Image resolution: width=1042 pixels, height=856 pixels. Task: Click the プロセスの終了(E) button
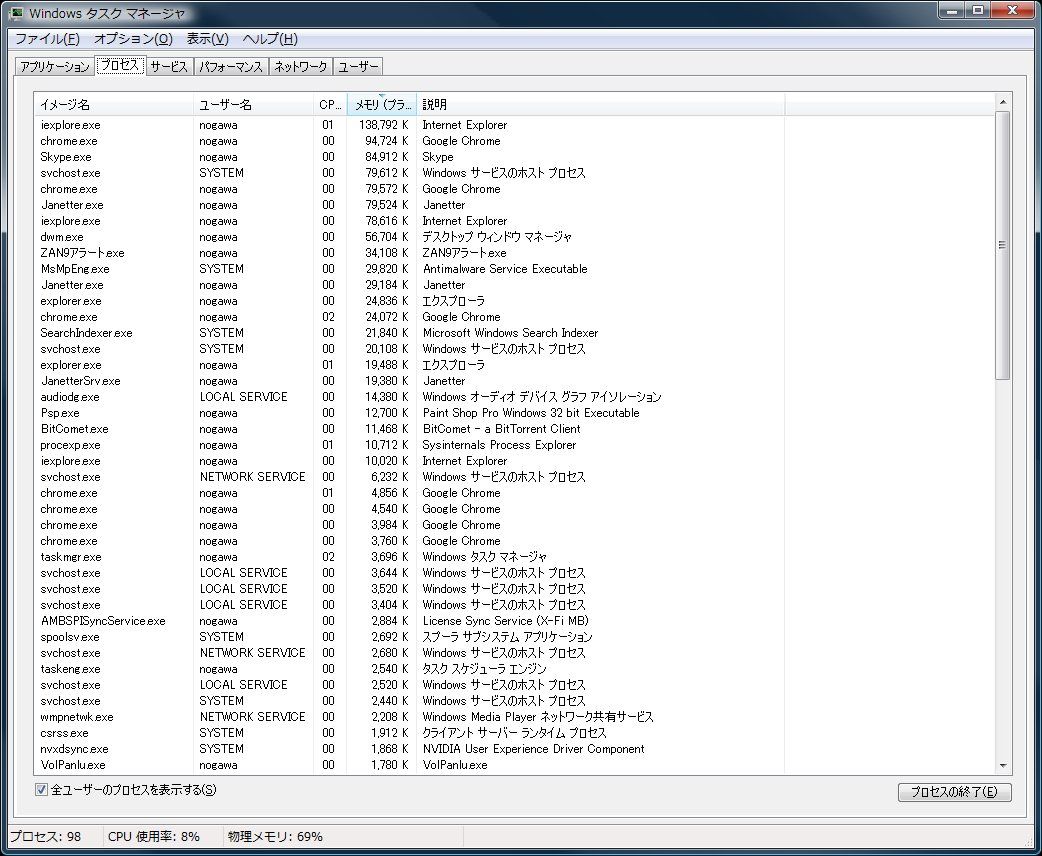[x=954, y=792]
